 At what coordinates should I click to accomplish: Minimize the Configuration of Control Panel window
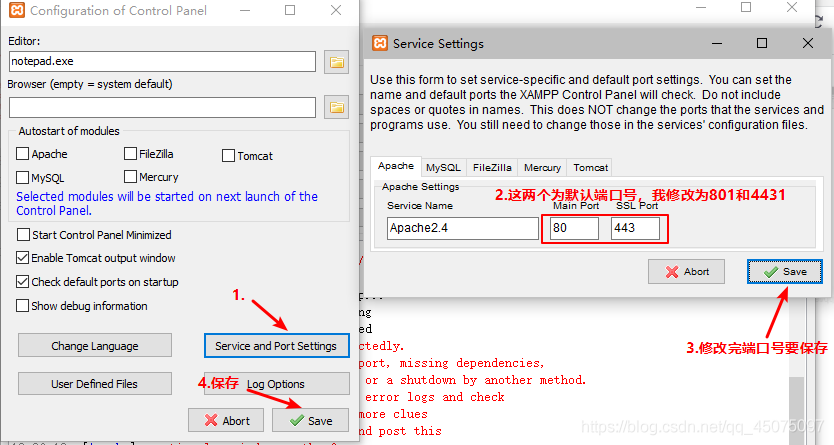coord(245,10)
